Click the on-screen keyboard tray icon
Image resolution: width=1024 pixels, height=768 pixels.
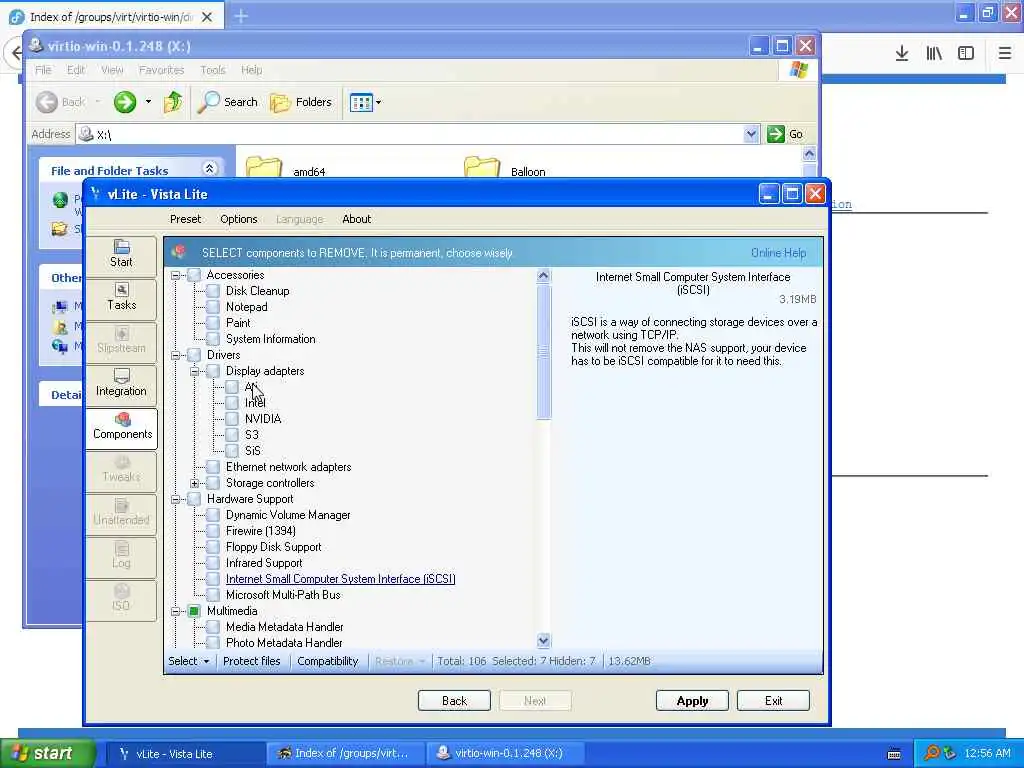pyautogui.click(x=894, y=754)
